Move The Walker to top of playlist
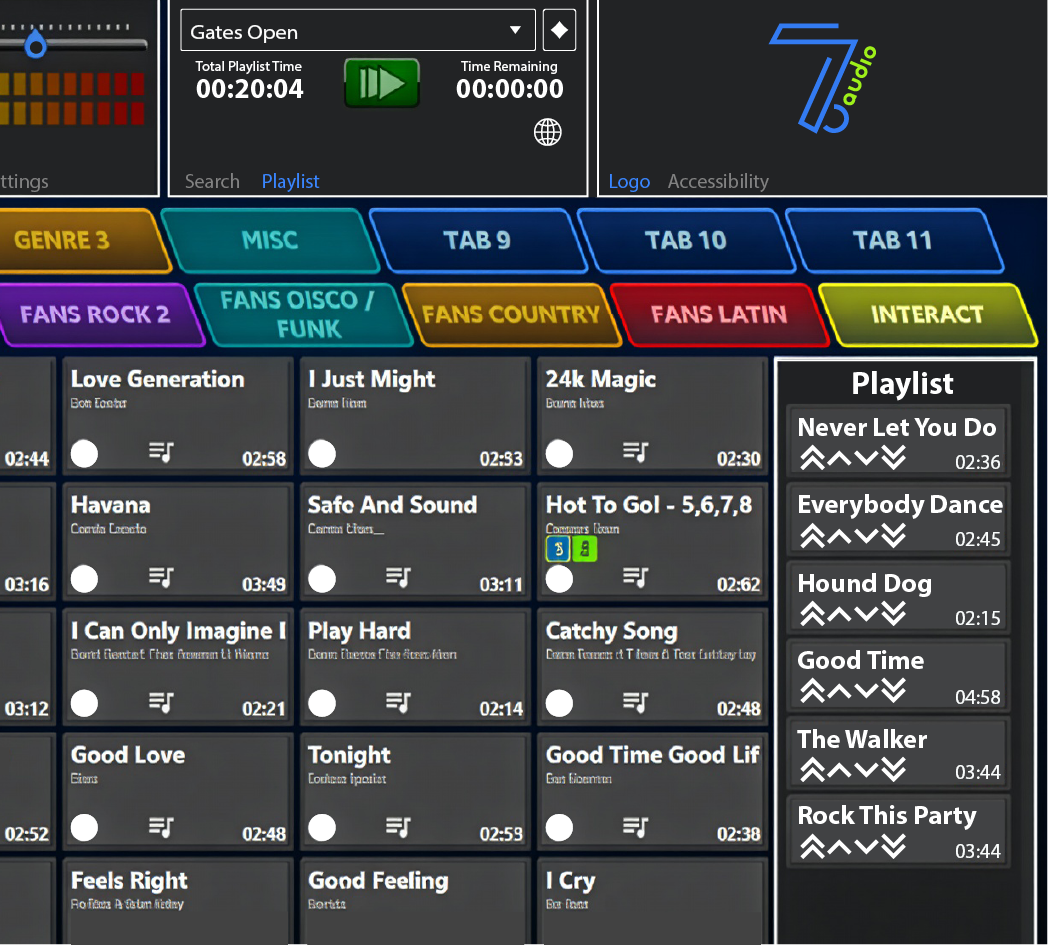1048x945 pixels. click(813, 770)
